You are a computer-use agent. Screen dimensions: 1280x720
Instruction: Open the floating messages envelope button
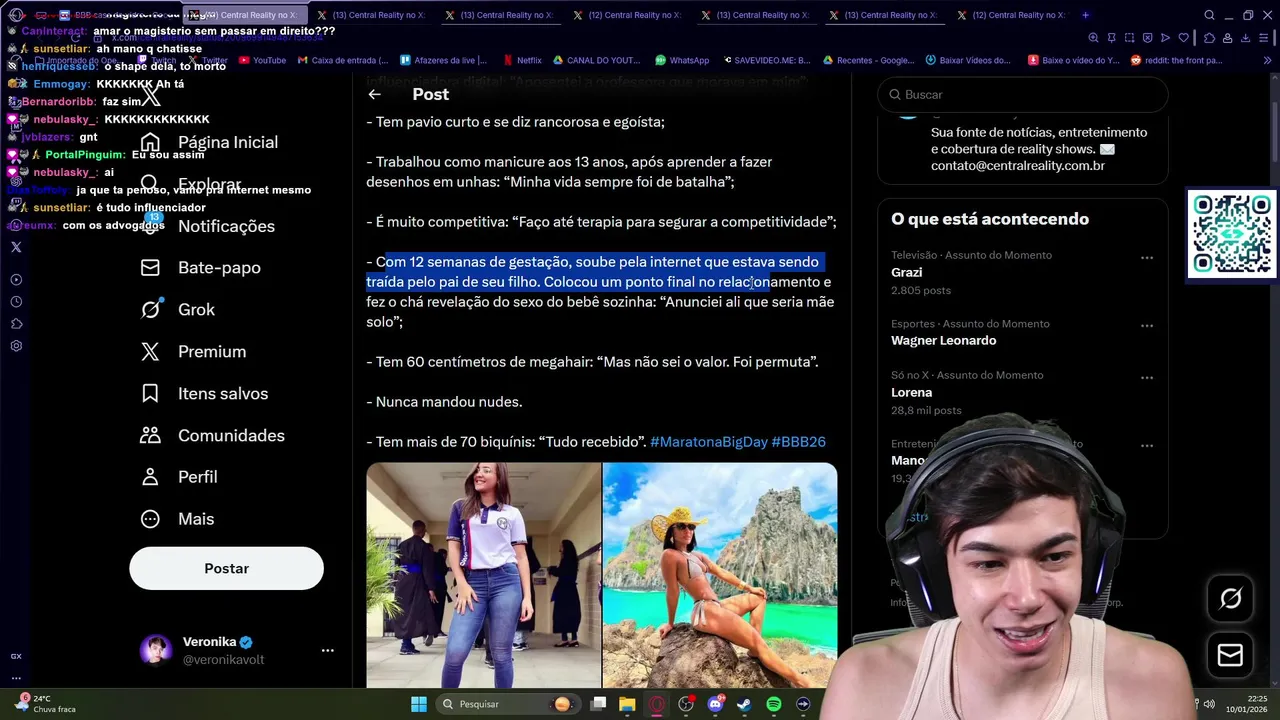coord(1230,655)
